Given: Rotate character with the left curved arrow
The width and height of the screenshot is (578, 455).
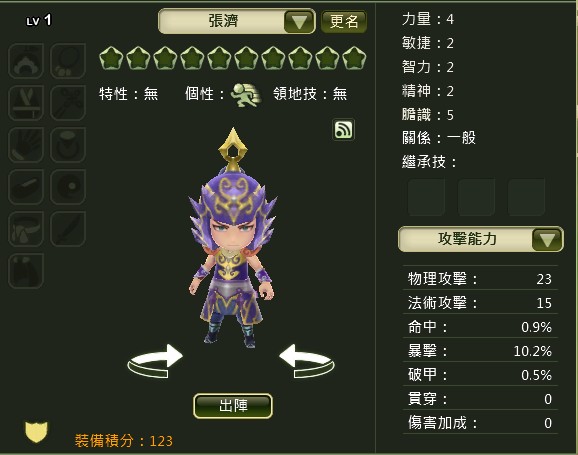Looking at the screenshot, I should pos(155,361).
